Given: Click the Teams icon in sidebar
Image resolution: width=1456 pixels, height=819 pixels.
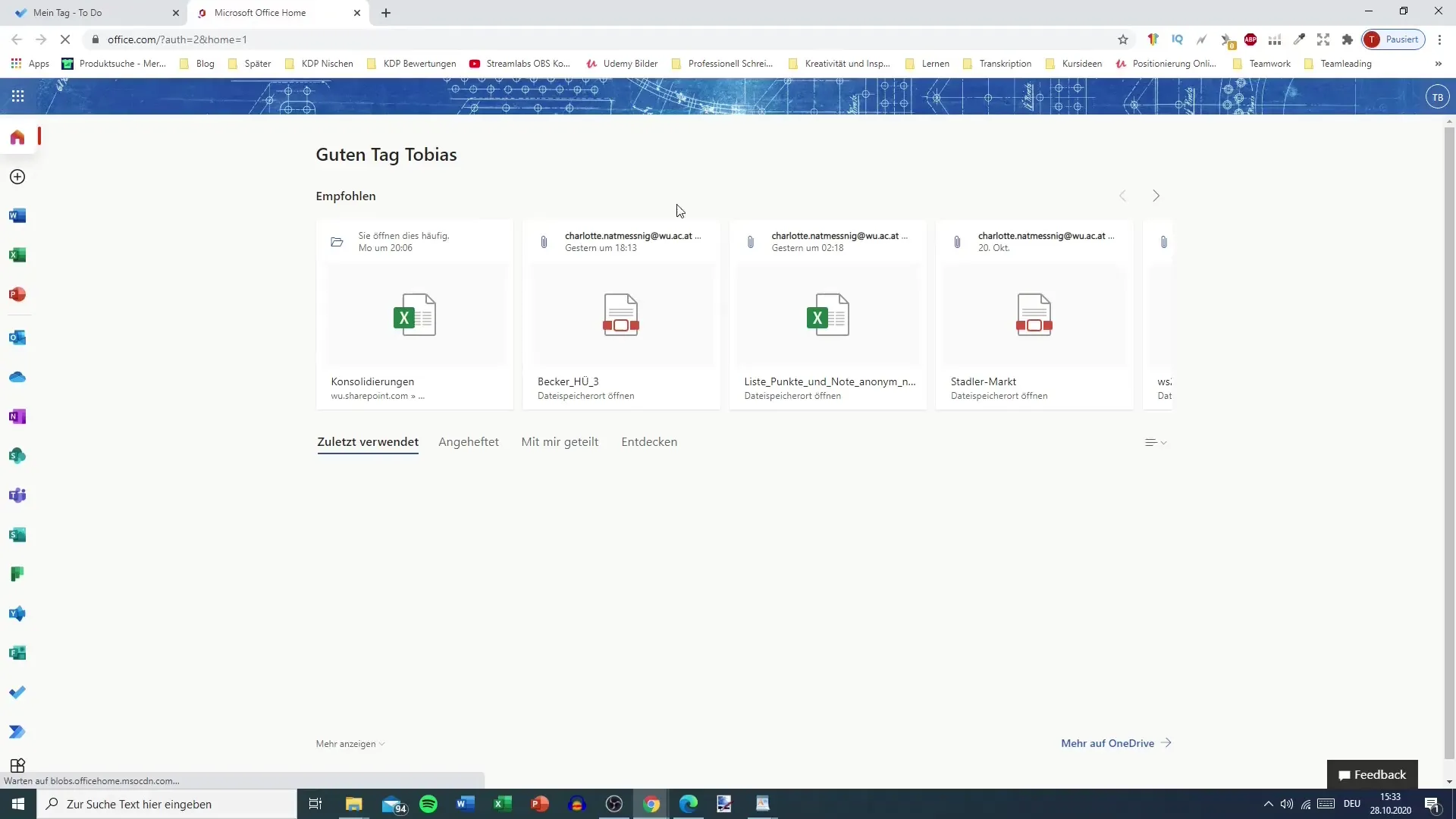Looking at the screenshot, I should click(17, 495).
